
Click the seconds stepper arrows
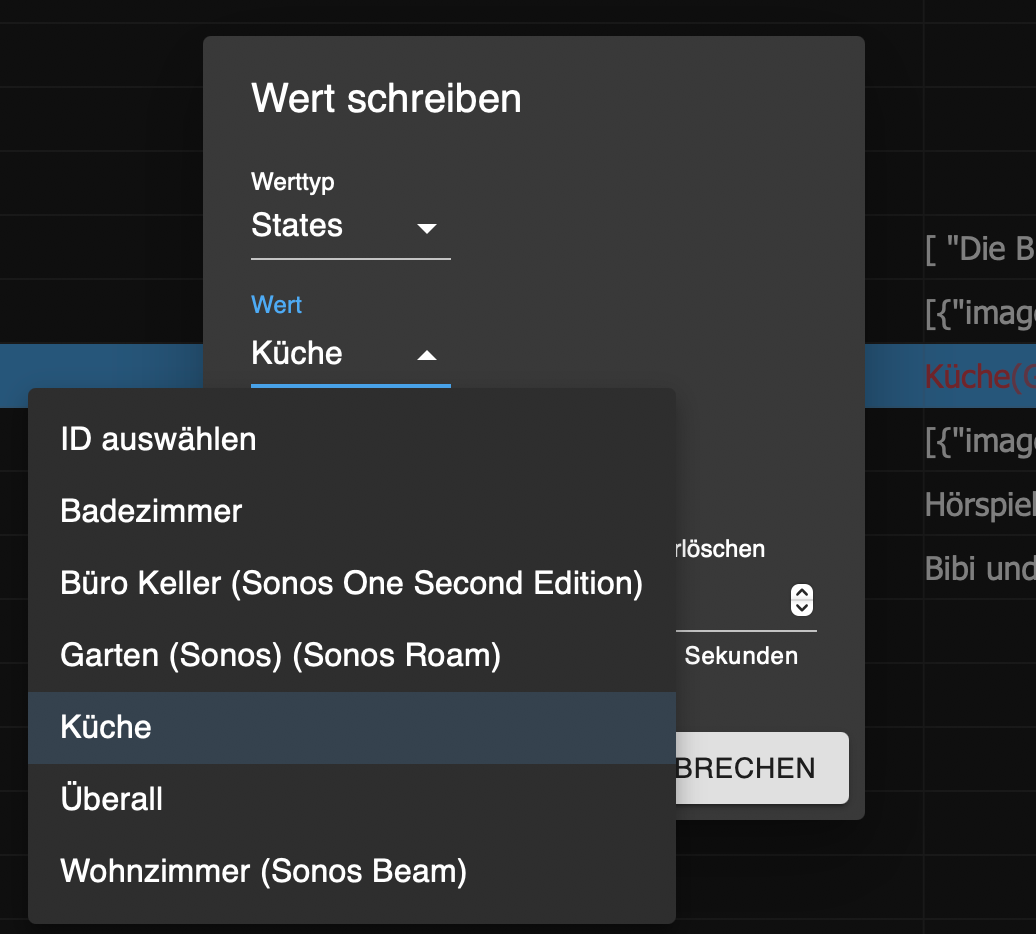(x=801, y=600)
